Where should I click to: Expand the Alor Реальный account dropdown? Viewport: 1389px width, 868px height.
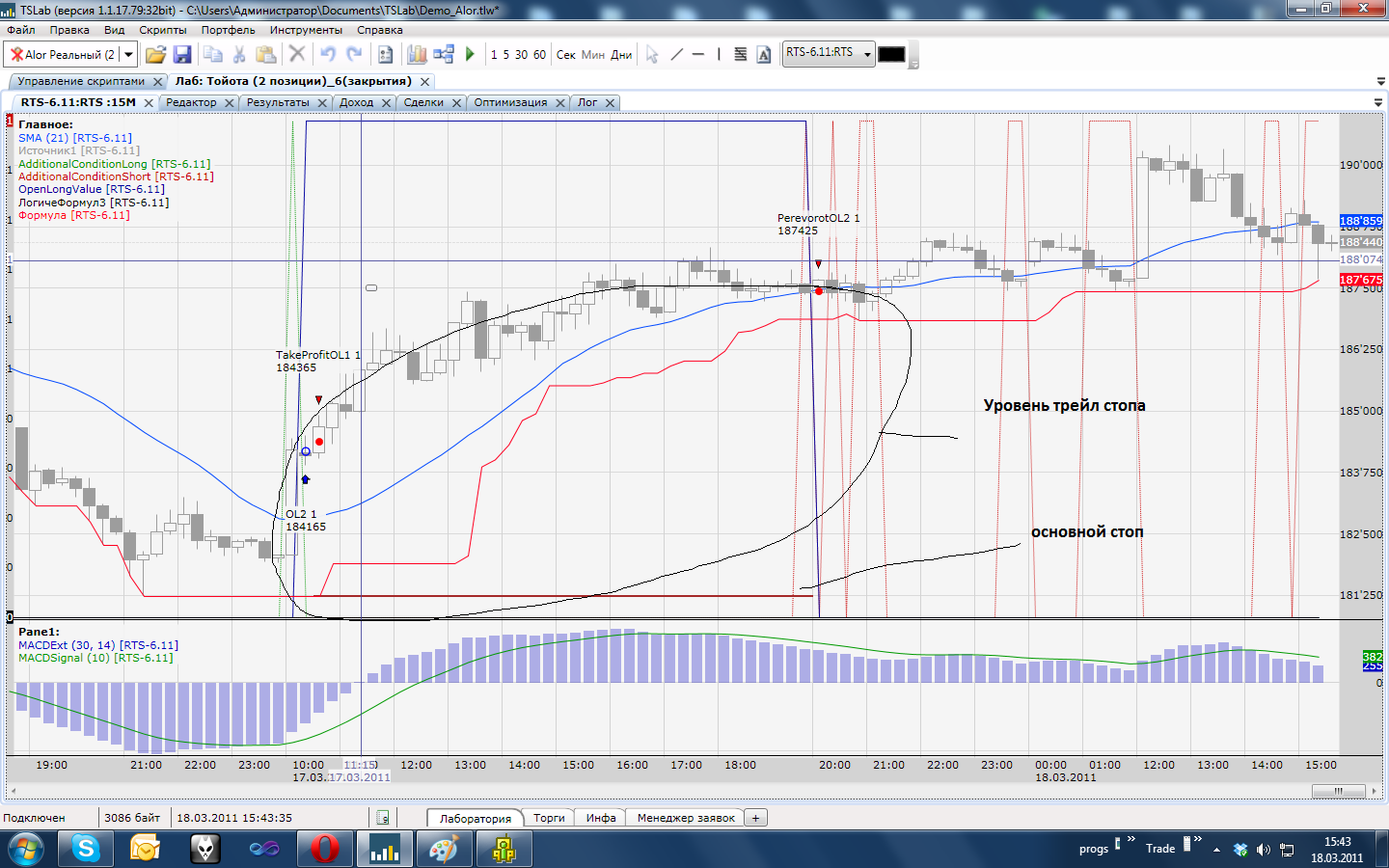click(x=128, y=54)
